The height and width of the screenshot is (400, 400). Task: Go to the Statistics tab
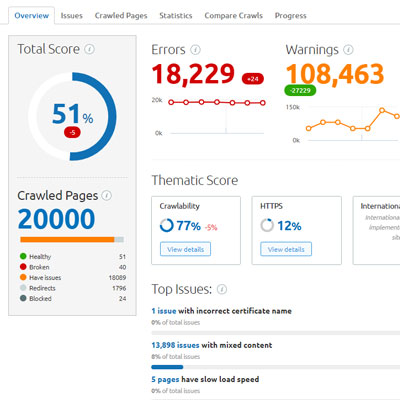[x=176, y=16]
